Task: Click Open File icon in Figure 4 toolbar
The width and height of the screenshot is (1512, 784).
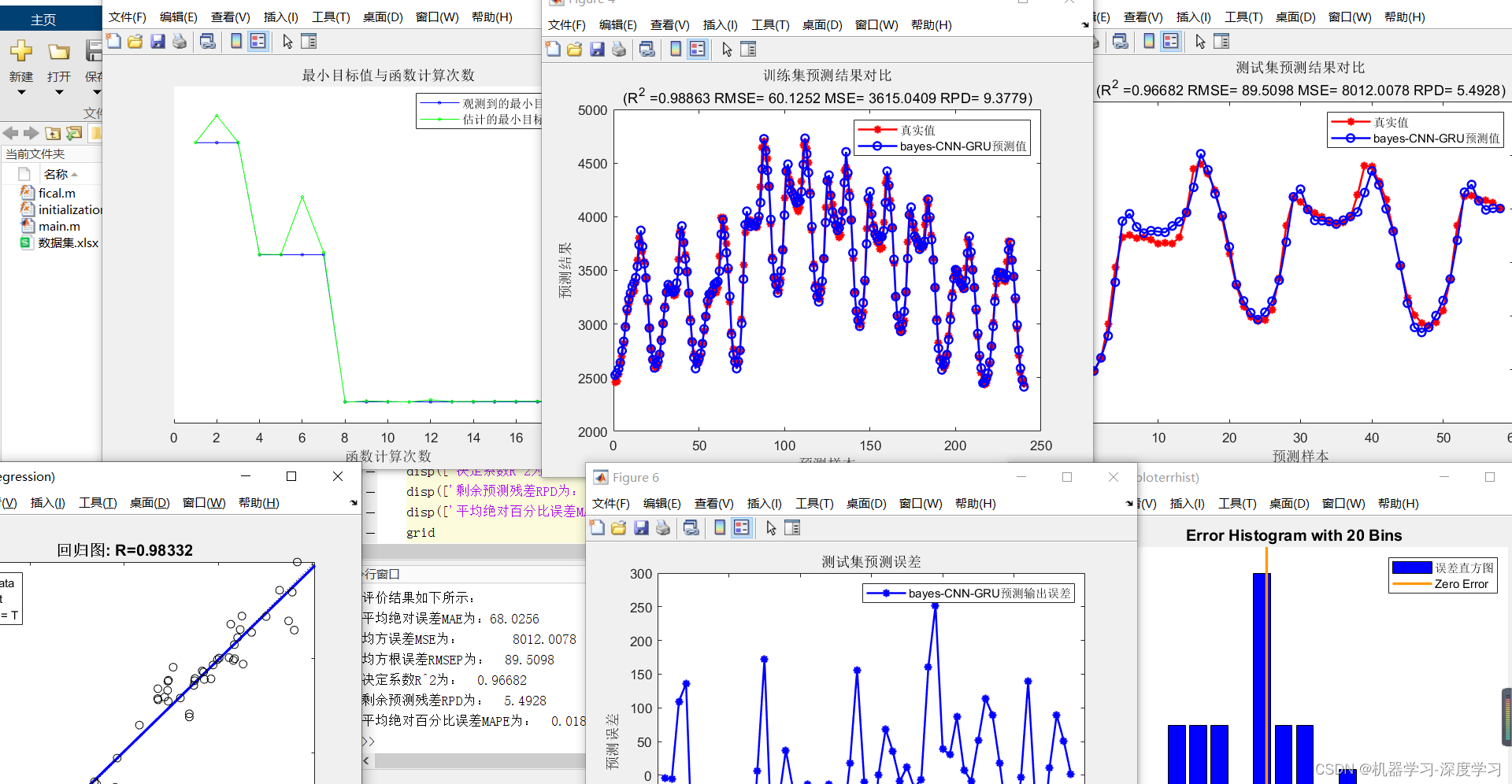Action: pyautogui.click(x=575, y=49)
